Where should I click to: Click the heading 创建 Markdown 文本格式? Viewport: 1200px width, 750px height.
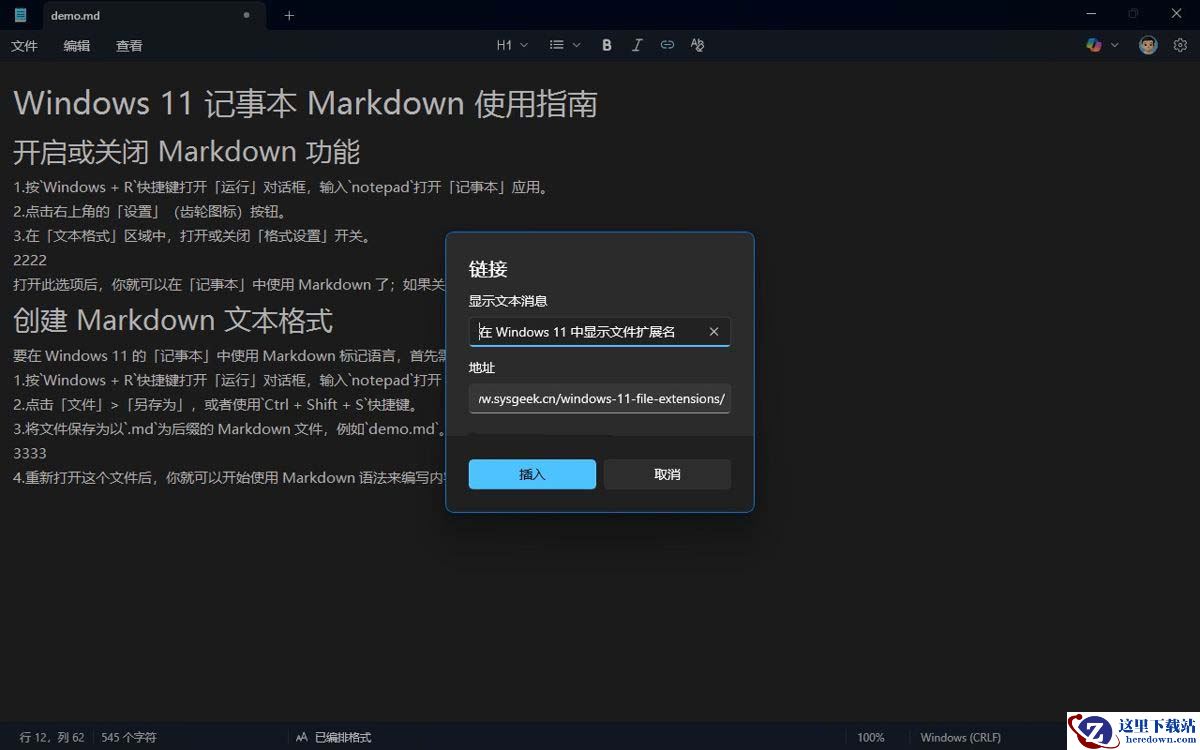click(172, 320)
